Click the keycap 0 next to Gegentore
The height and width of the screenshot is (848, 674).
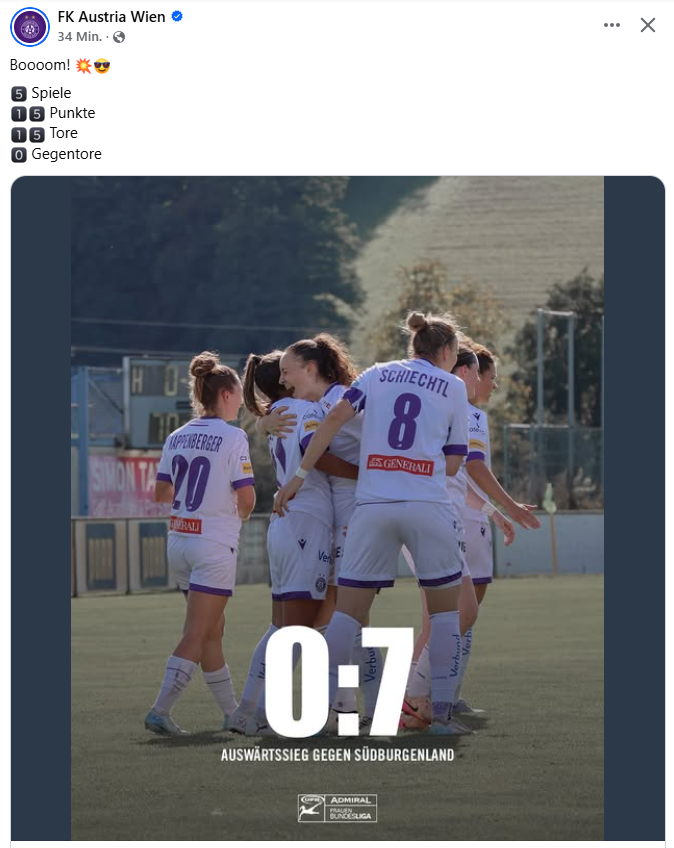pos(19,155)
